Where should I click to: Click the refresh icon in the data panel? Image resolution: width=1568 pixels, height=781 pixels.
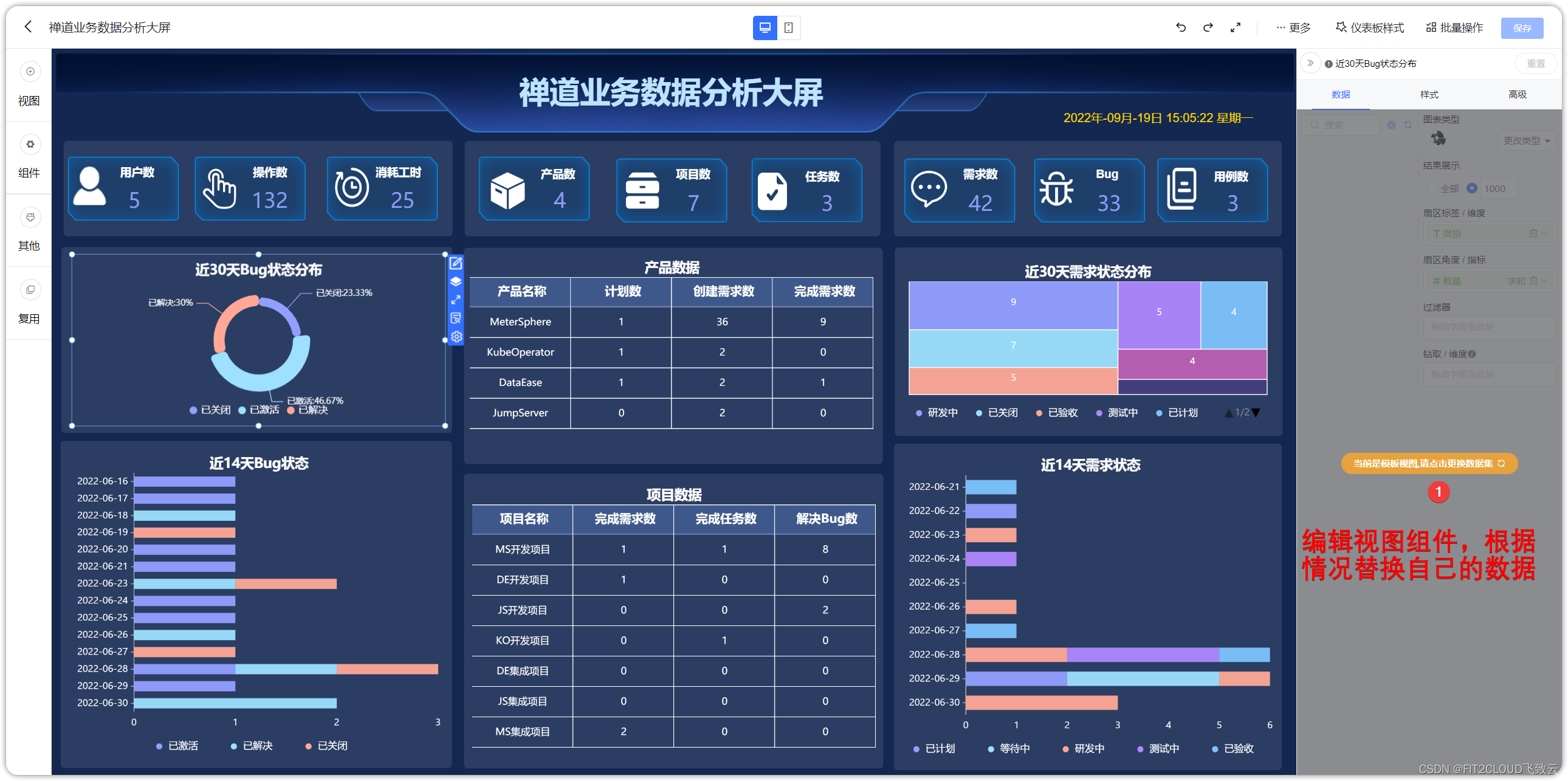click(x=1408, y=124)
